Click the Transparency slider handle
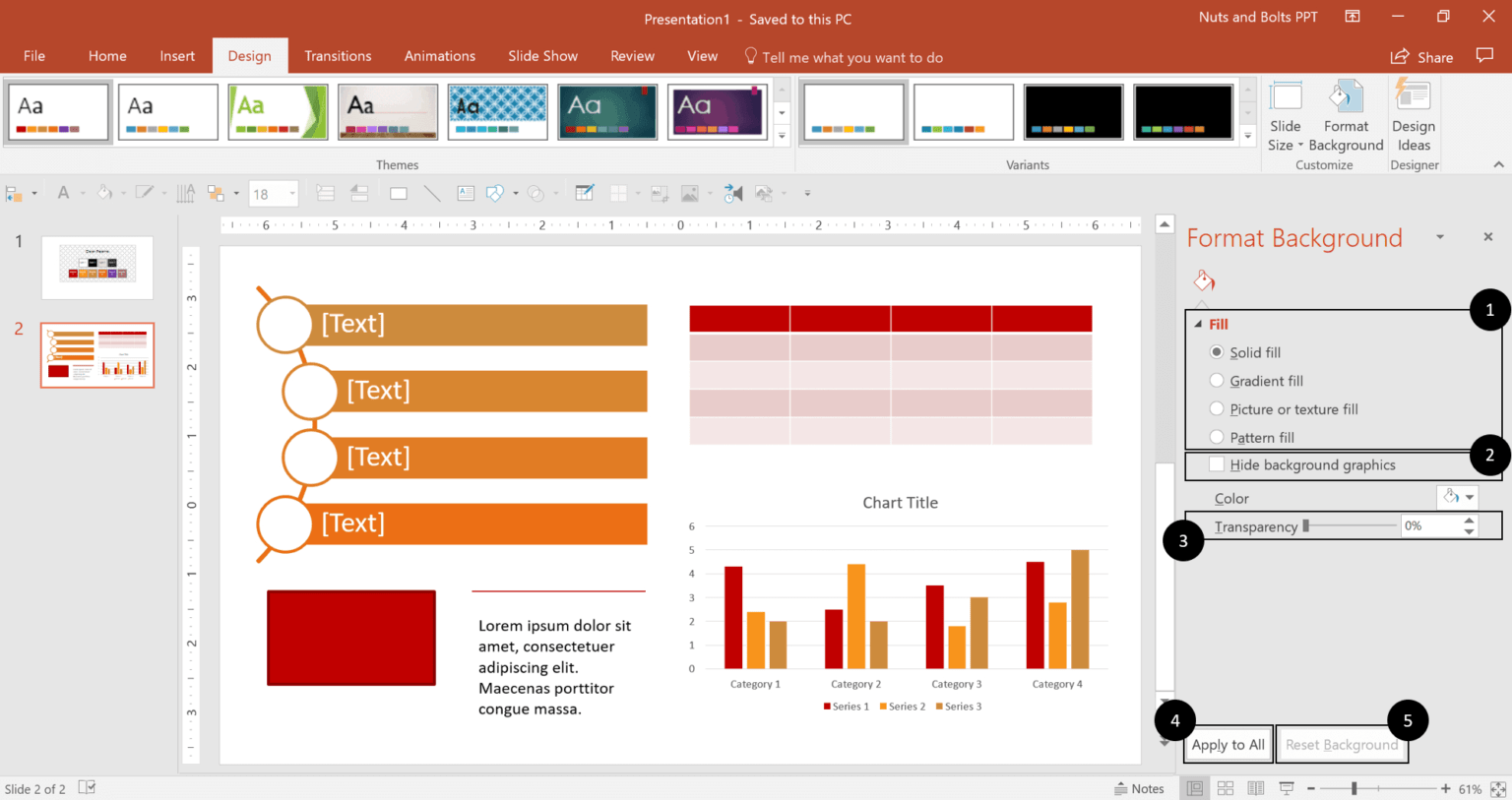The width and height of the screenshot is (1512, 800). tap(1306, 526)
